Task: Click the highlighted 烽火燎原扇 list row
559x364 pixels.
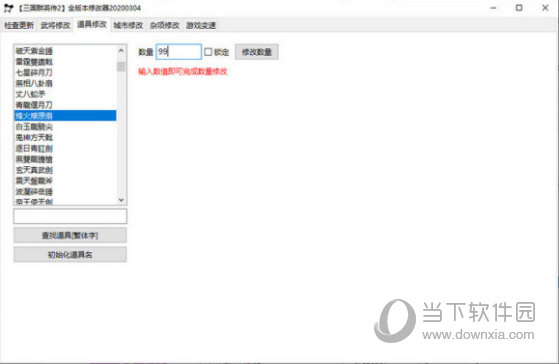Action: click(65, 116)
